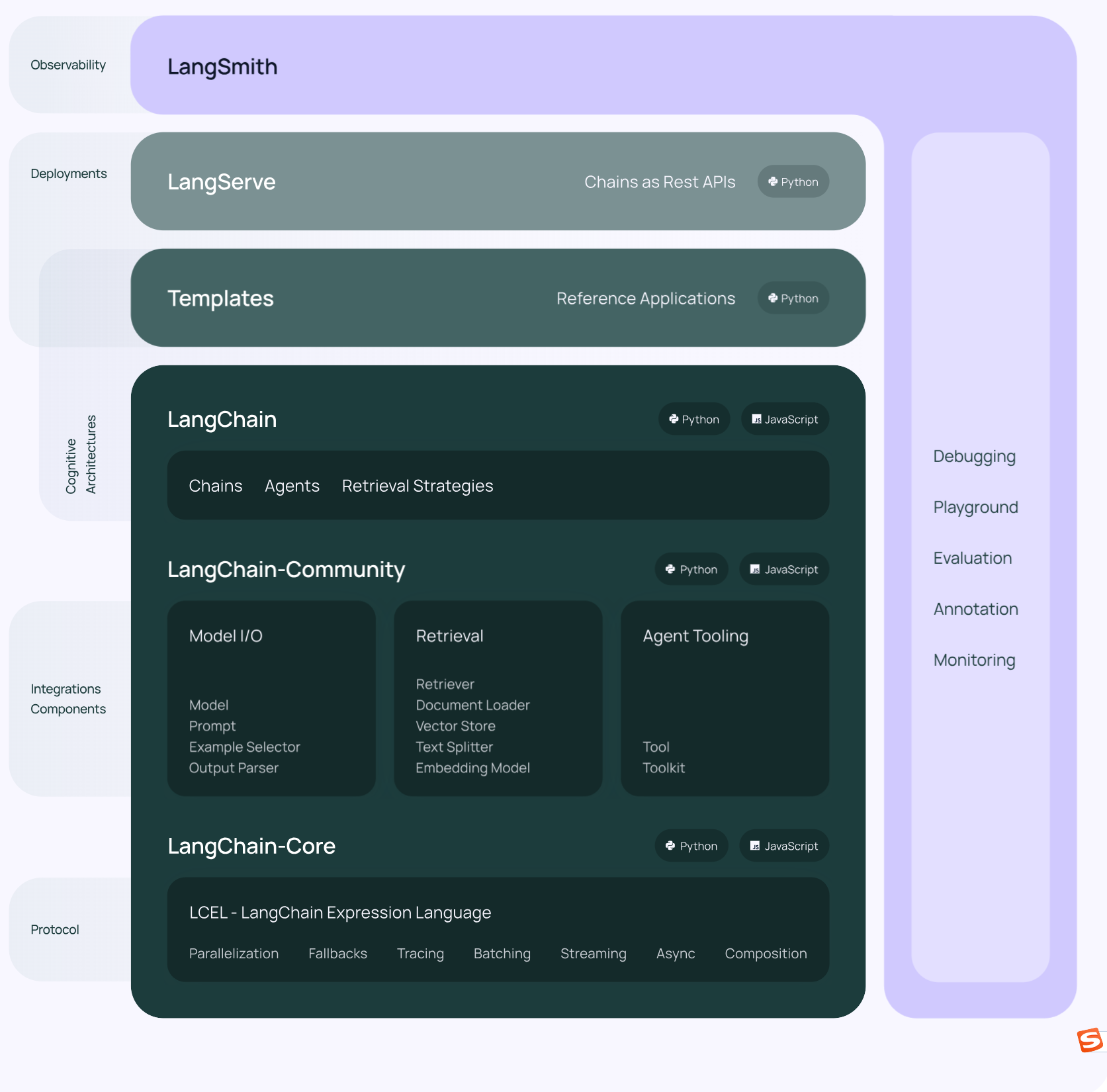Select Monitoring from the right sidebar
Image resolution: width=1107 pixels, height=1092 pixels.
[974, 660]
